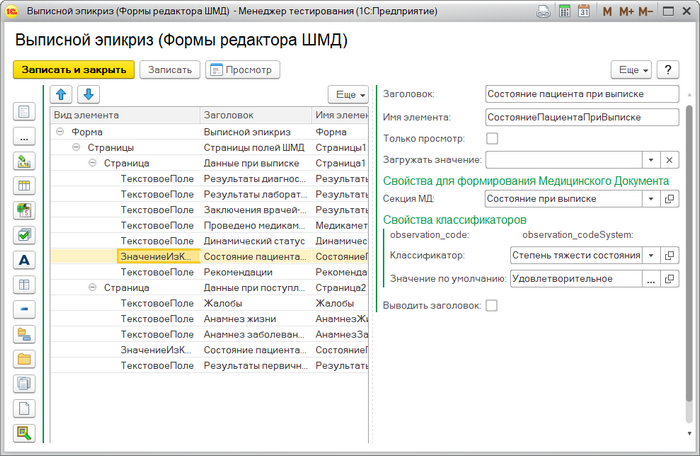Click the printer link icon in title bar
The image size is (700, 456).
tap(543, 11)
